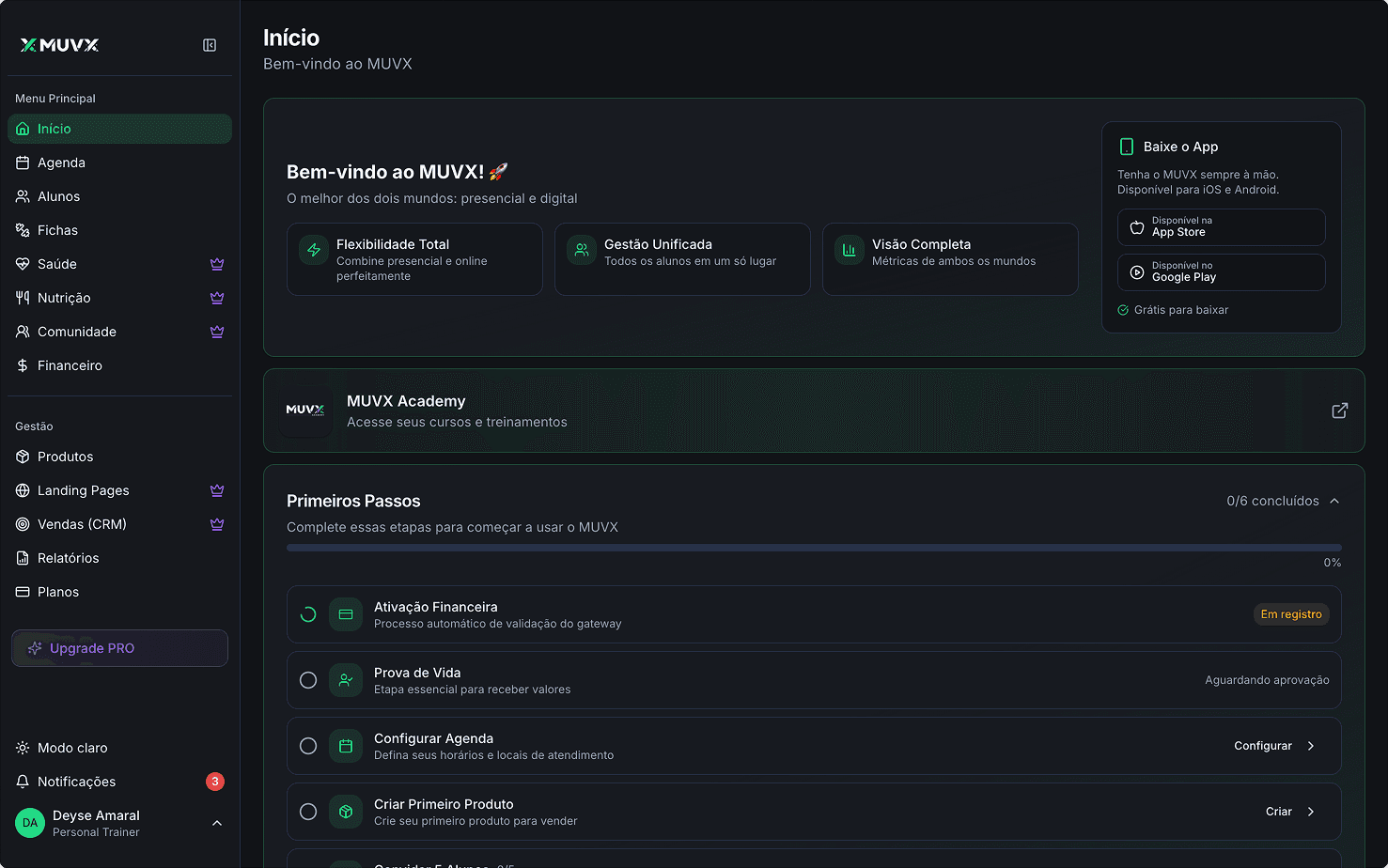Open the Relatórios section
This screenshot has height=868, width=1388.
(69, 557)
